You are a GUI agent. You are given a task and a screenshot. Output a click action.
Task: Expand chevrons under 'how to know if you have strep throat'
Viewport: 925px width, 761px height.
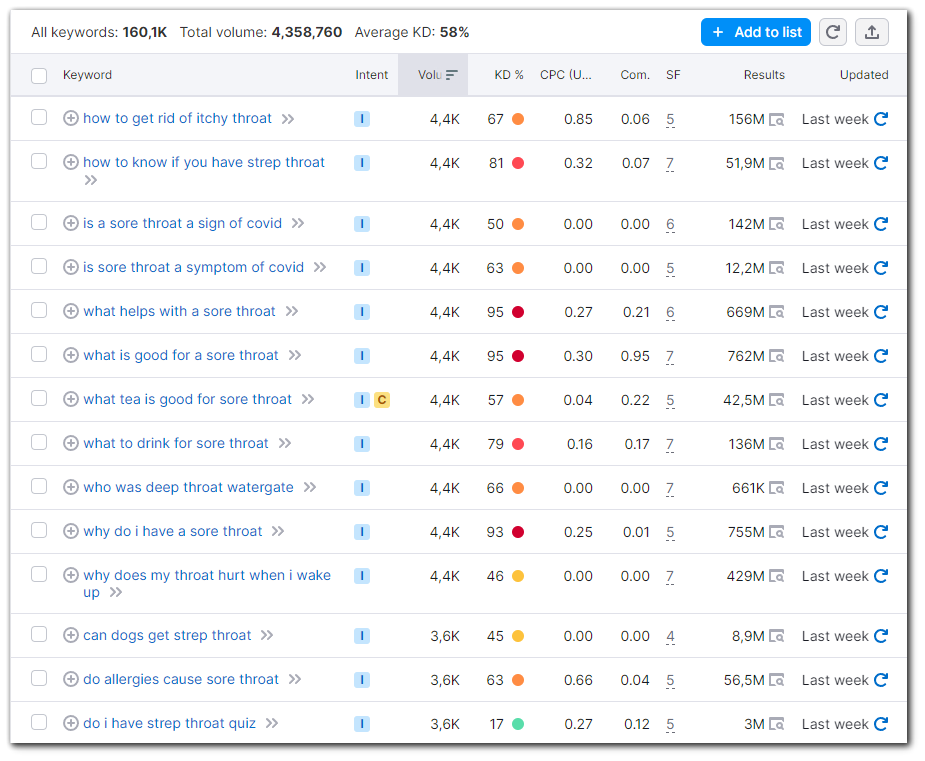click(90, 180)
